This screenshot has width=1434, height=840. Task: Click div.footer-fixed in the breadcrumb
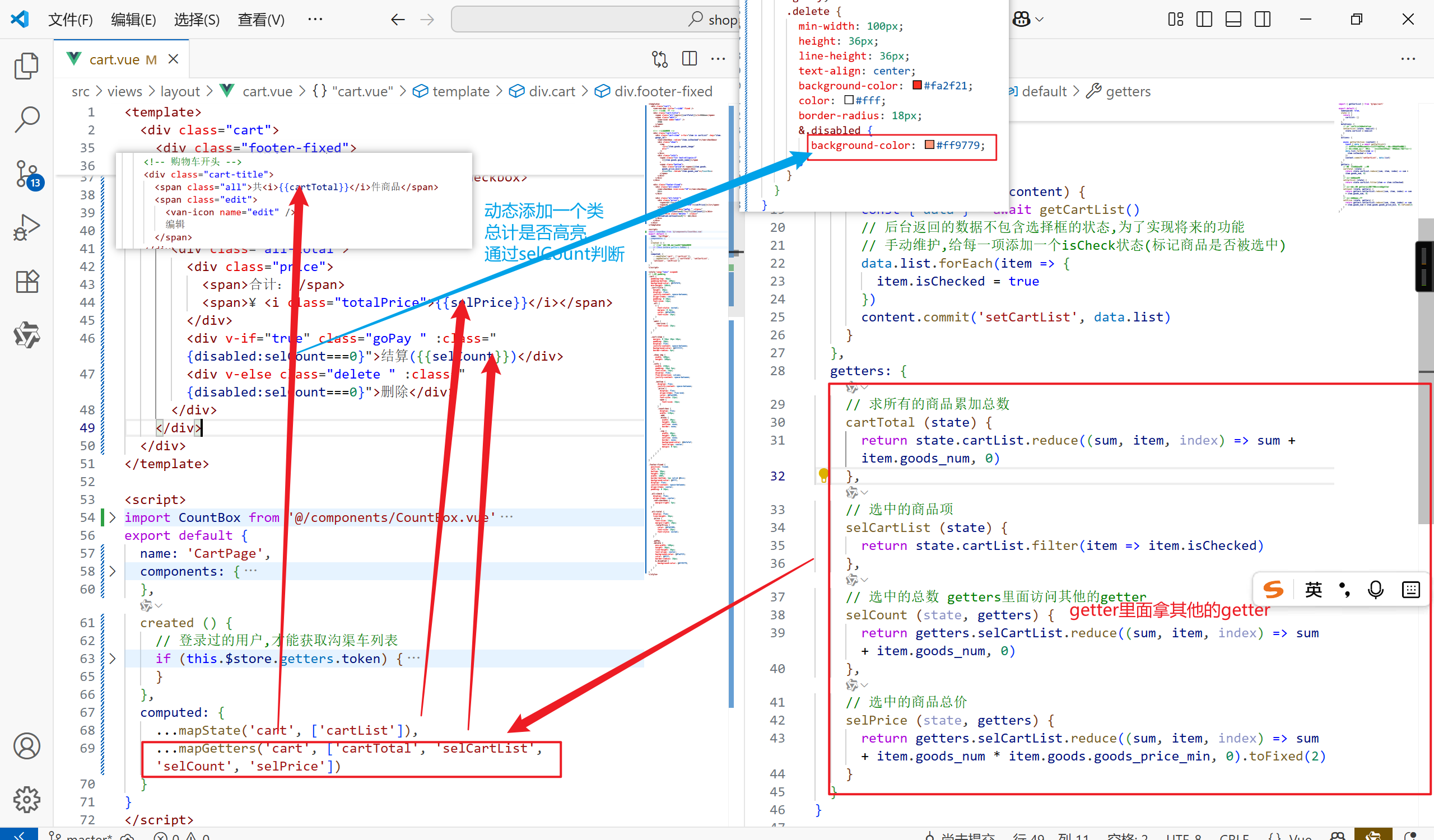coord(663,92)
